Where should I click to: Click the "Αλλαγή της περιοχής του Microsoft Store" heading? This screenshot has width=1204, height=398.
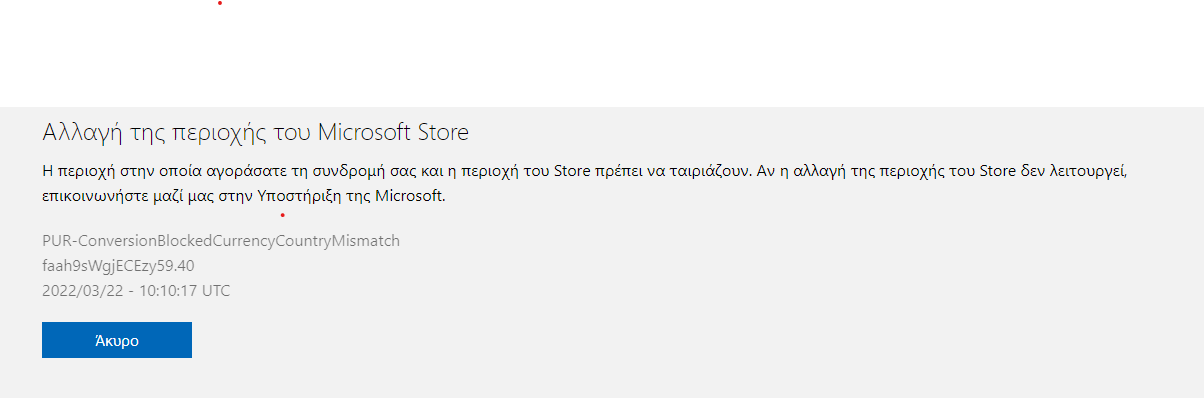click(x=256, y=132)
